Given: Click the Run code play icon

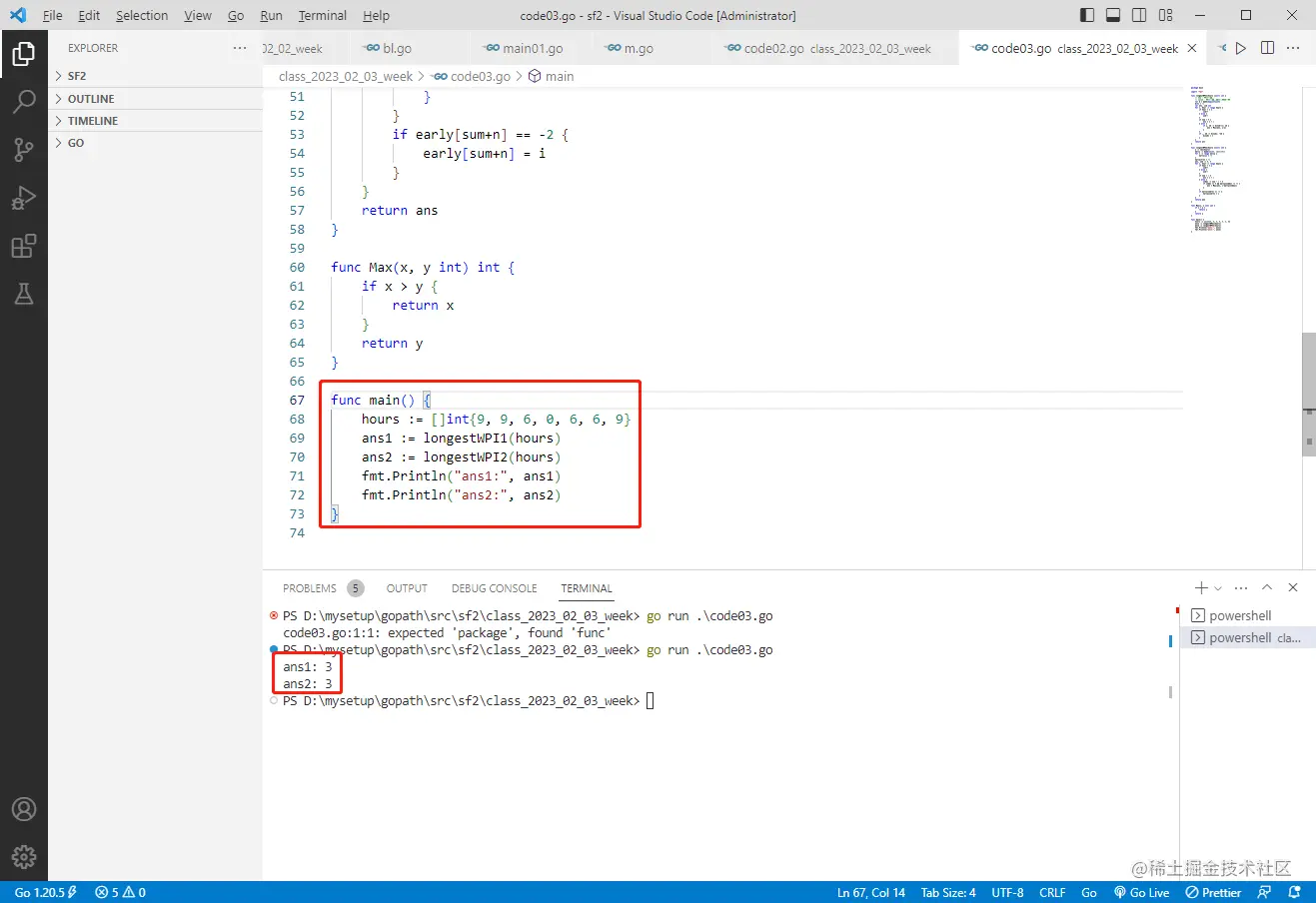Looking at the screenshot, I should pyautogui.click(x=1241, y=48).
